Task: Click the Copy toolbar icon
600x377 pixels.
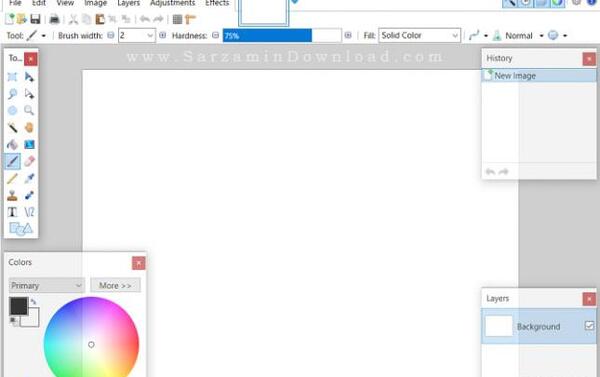Action: (x=87, y=19)
